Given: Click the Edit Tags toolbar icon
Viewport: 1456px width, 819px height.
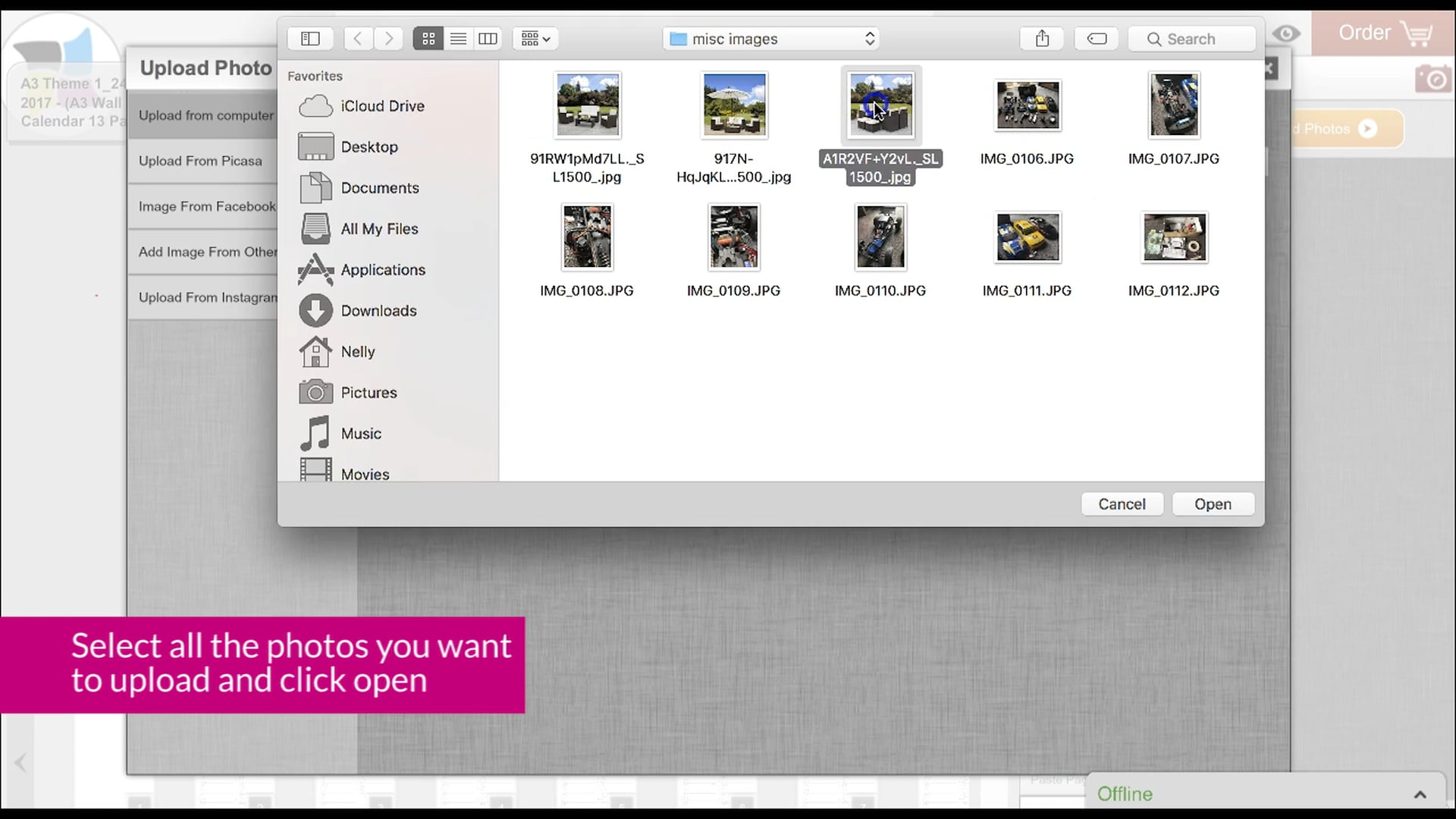Looking at the screenshot, I should click(x=1097, y=39).
